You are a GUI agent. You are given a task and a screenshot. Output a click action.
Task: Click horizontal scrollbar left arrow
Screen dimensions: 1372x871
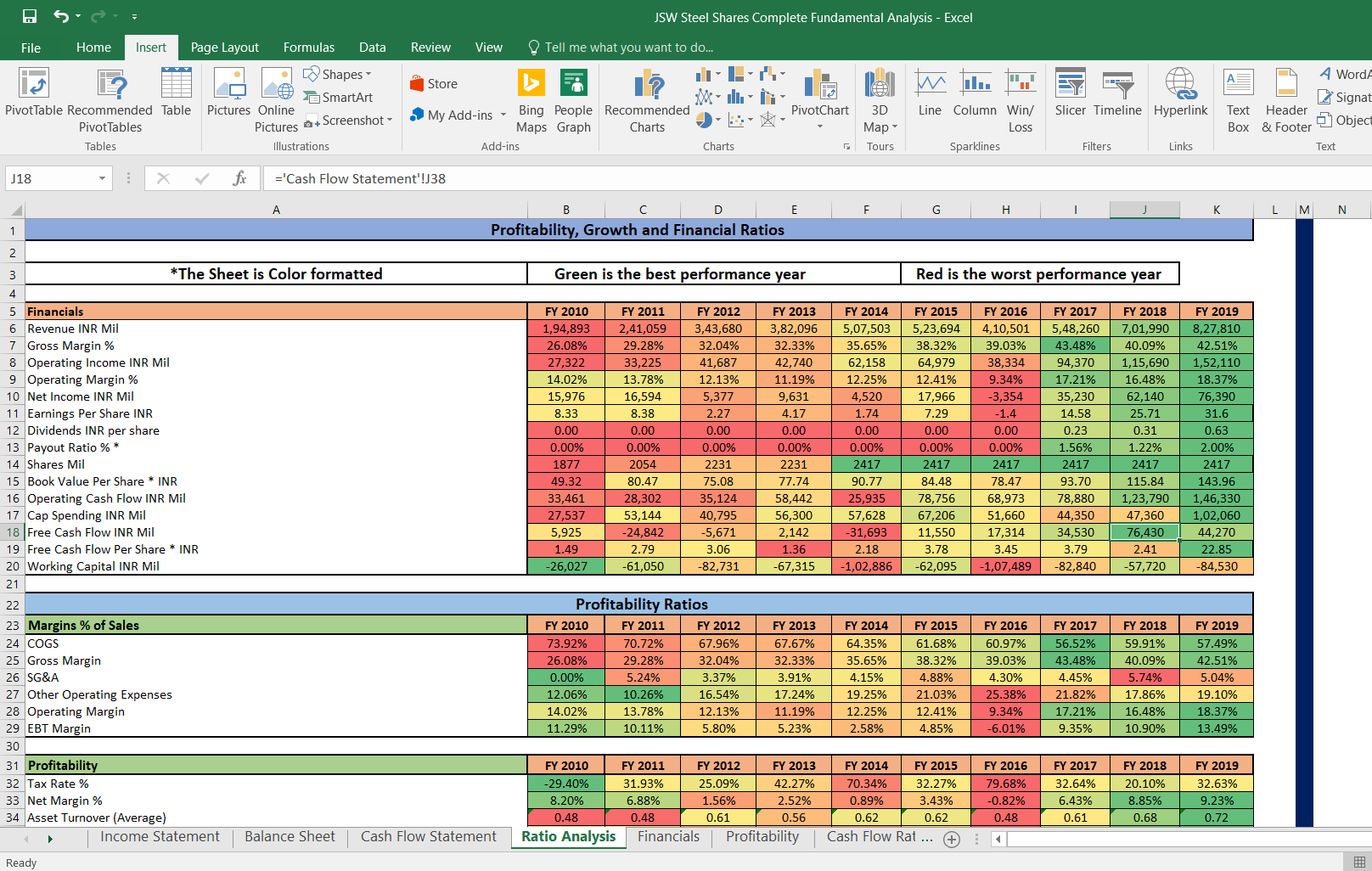(998, 839)
